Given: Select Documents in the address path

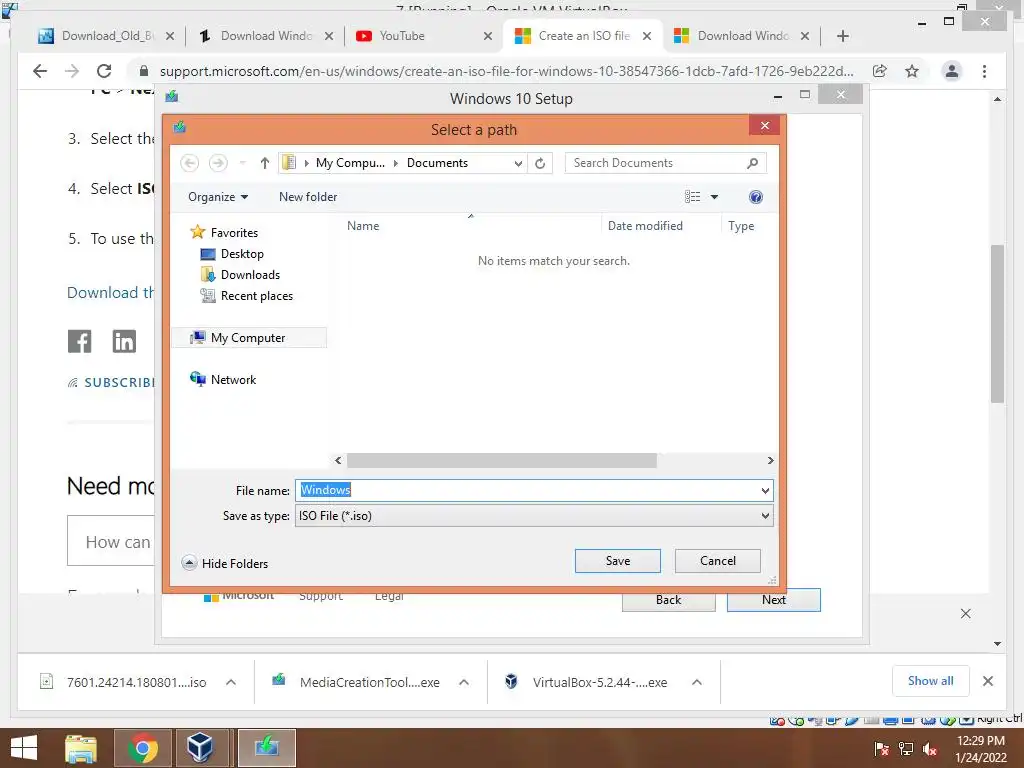Looking at the screenshot, I should click(437, 163).
